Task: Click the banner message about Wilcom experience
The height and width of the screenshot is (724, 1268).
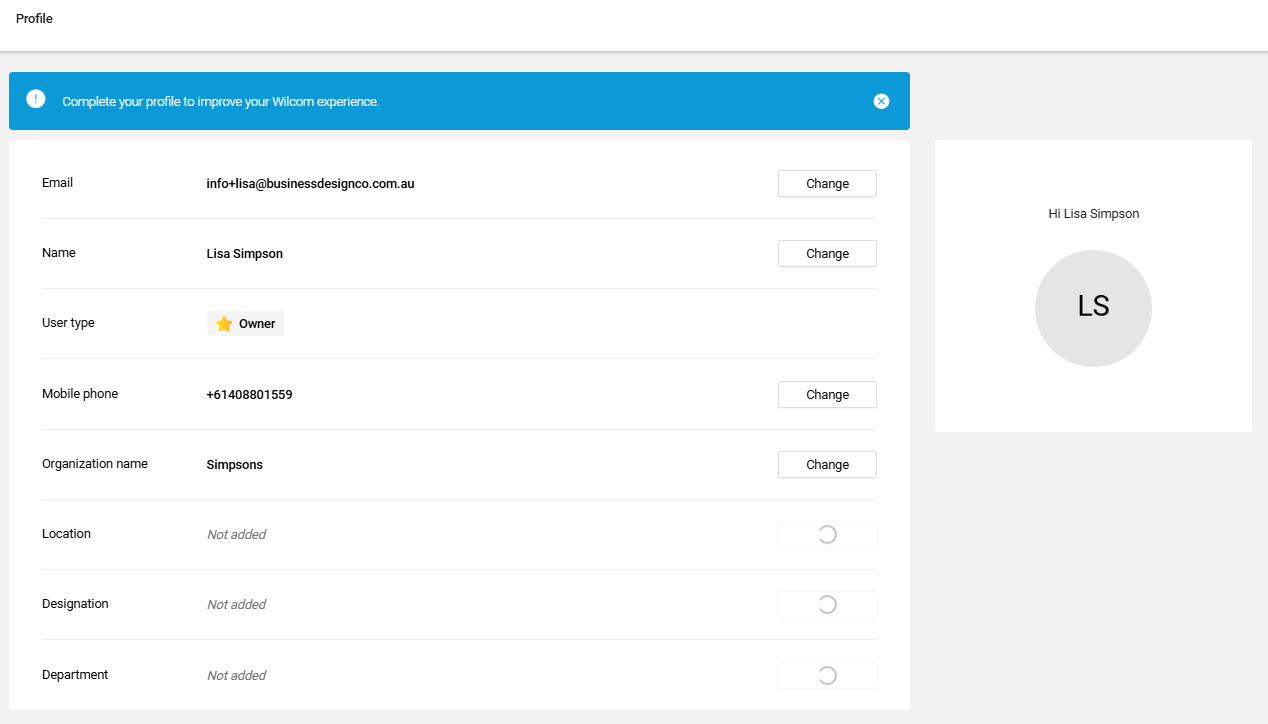Action: pyautogui.click(x=221, y=102)
